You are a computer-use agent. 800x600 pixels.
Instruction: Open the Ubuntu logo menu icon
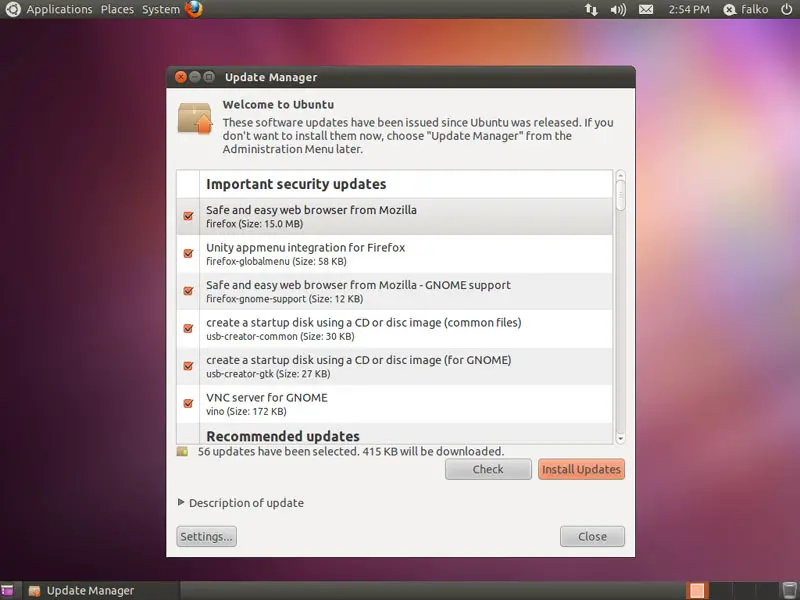point(12,9)
